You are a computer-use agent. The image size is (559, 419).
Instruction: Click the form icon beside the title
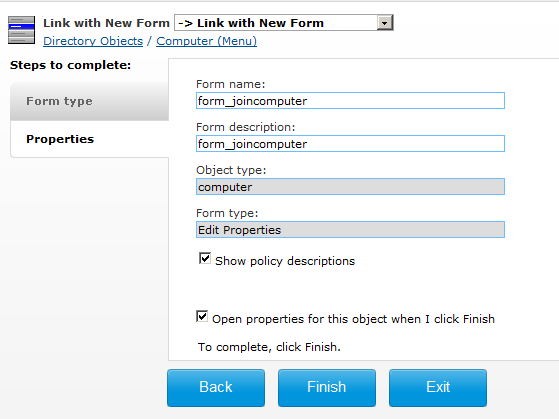pyautogui.click(x=21, y=30)
